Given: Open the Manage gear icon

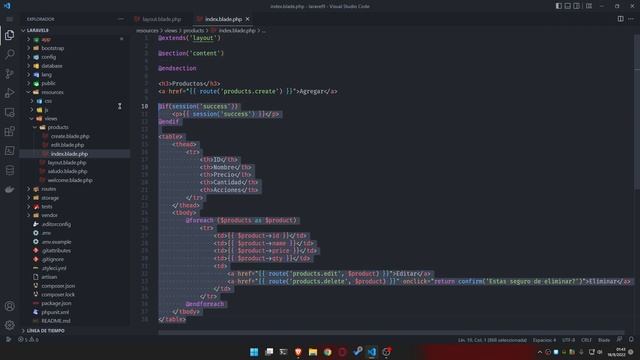Looking at the screenshot, I should 9,325.
